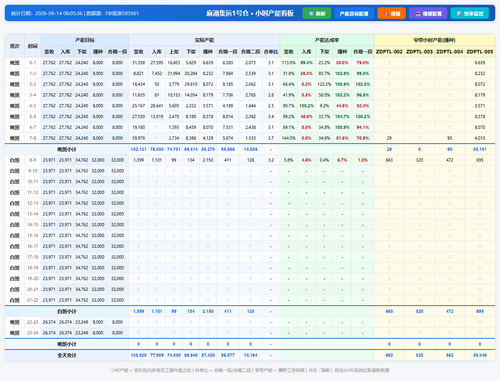Viewport: 500px width, 381px height.
Task: Click the 全天合计 total row label
Action: [x=67, y=355]
